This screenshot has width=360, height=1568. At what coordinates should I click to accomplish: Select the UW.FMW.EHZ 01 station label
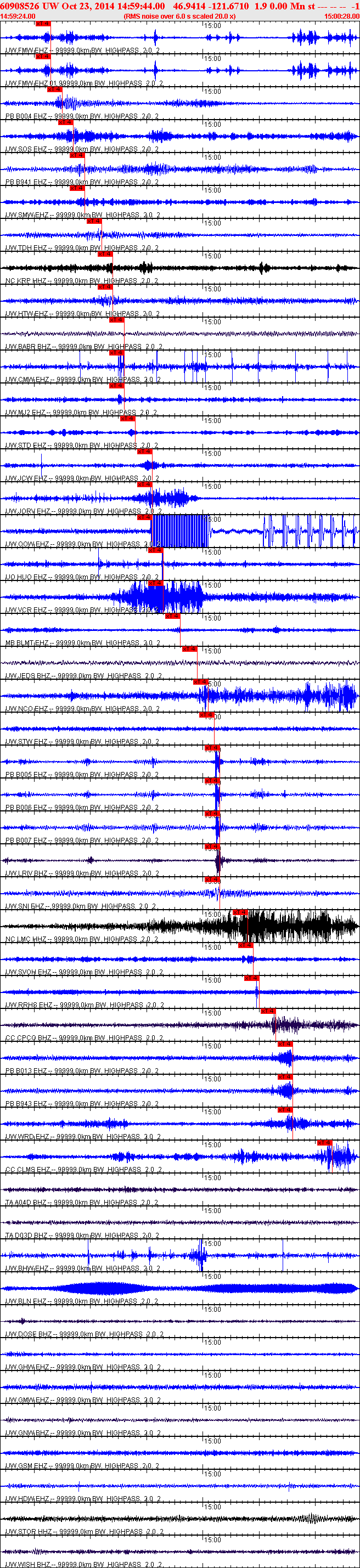tap(84, 83)
